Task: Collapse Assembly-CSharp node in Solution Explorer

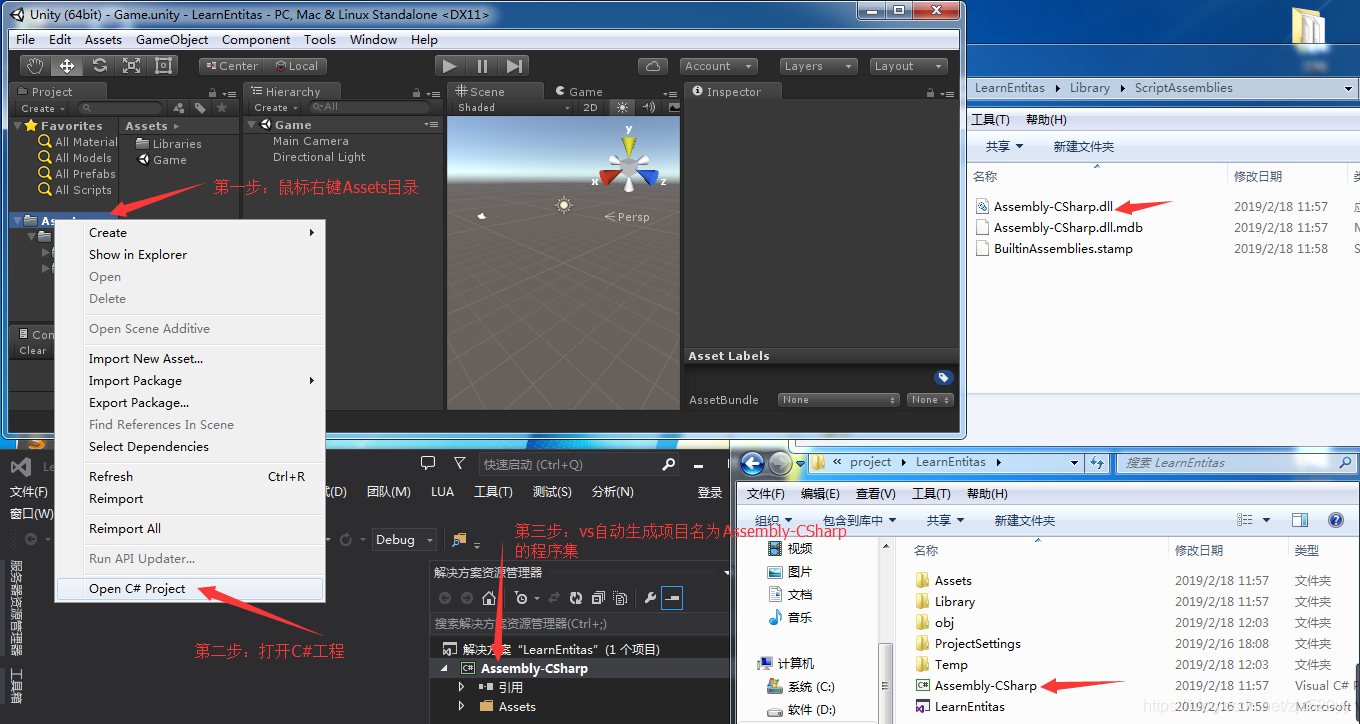Action: coord(445,668)
